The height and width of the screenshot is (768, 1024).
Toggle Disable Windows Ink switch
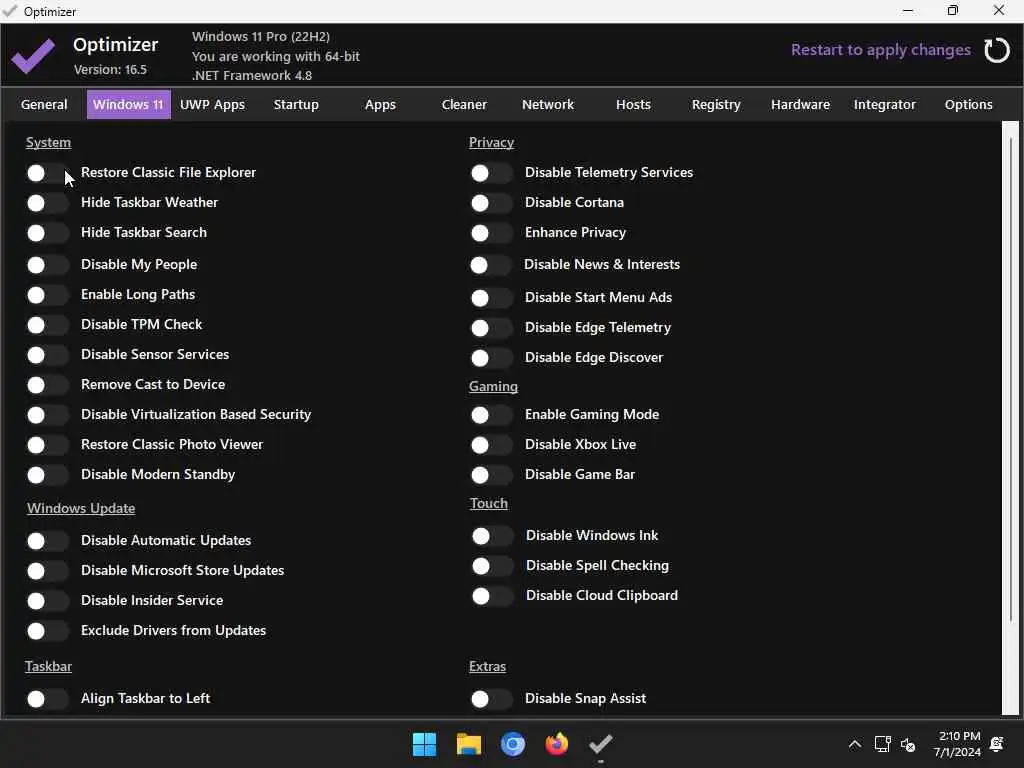coord(492,536)
